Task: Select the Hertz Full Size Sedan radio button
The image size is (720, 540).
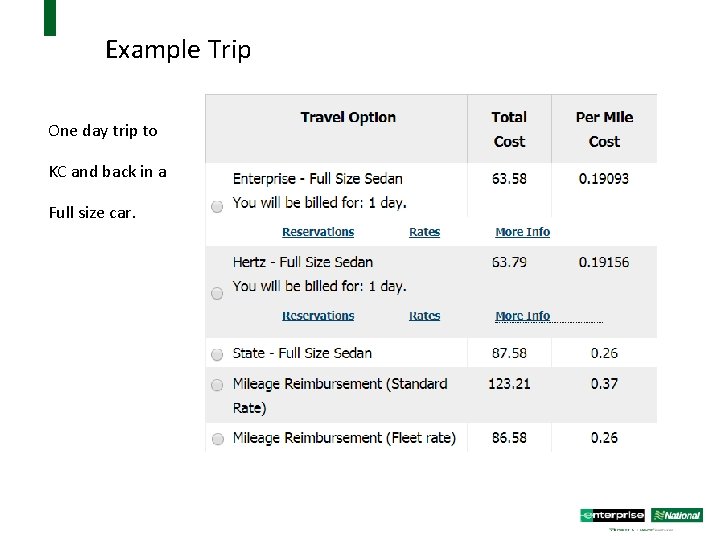Action: click(217, 293)
